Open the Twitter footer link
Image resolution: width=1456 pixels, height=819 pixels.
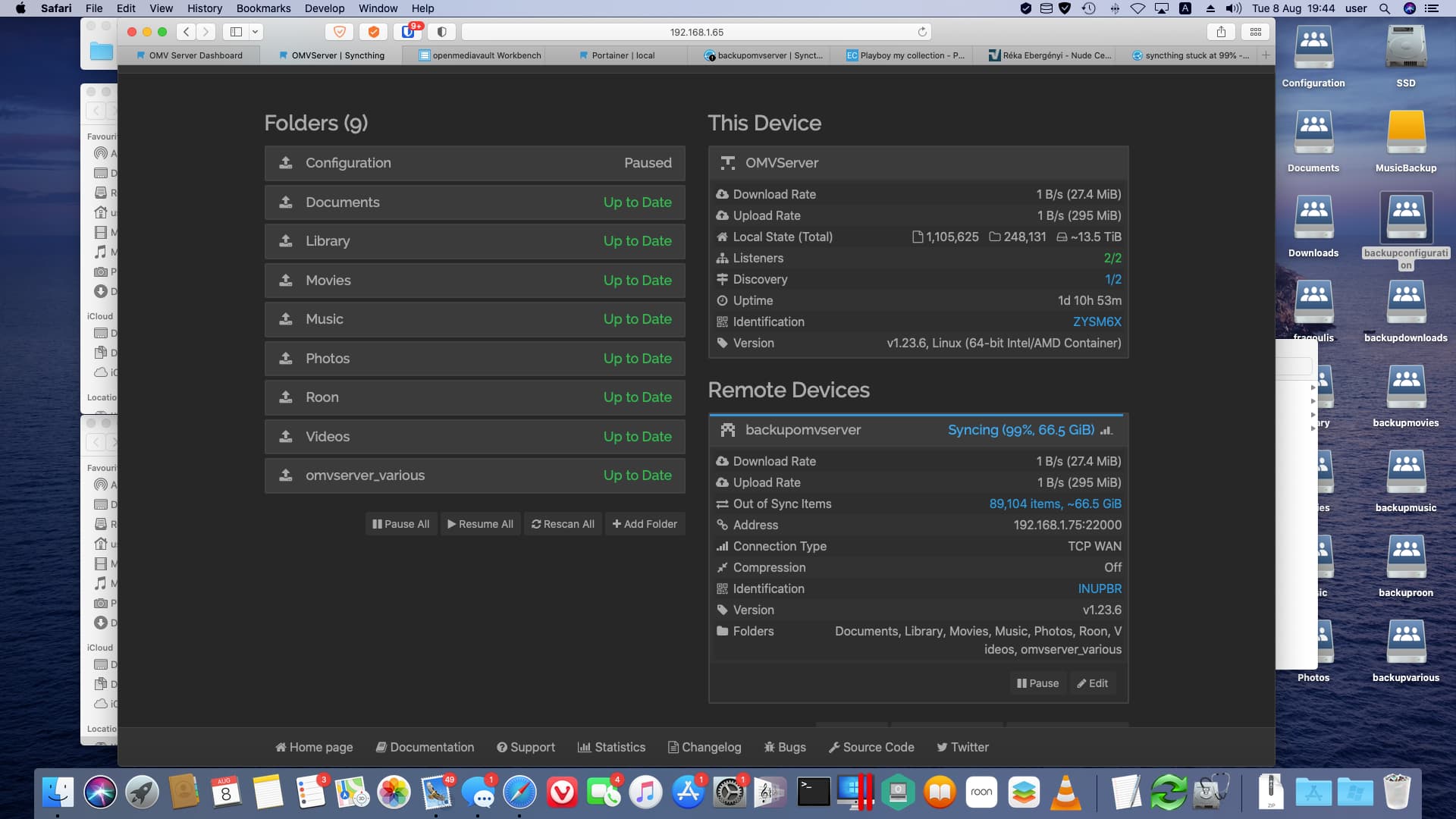(962, 748)
